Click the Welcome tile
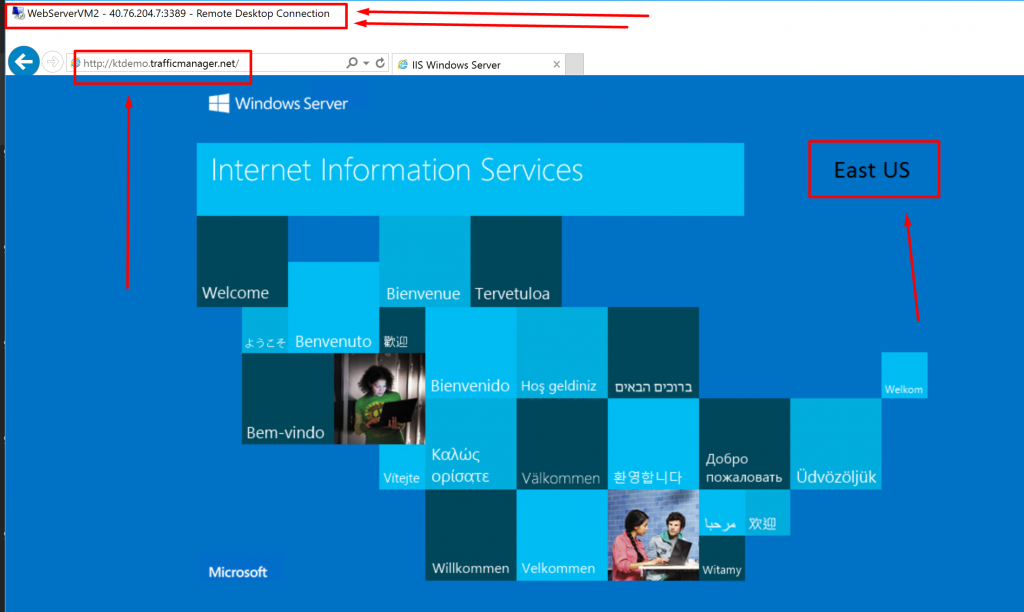Image resolution: width=1024 pixels, height=612 pixels. (x=242, y=261)
